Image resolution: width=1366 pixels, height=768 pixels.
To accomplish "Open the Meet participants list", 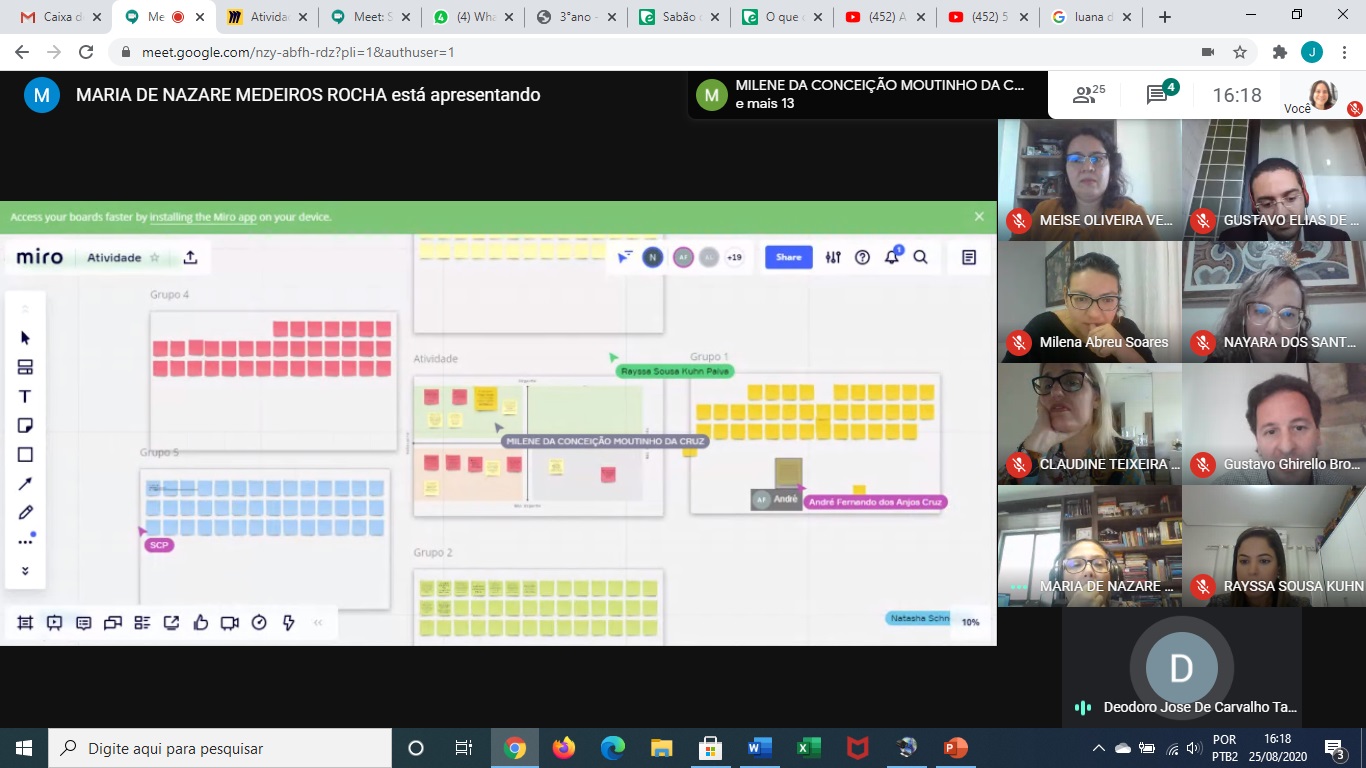I will pos(1088,95).
